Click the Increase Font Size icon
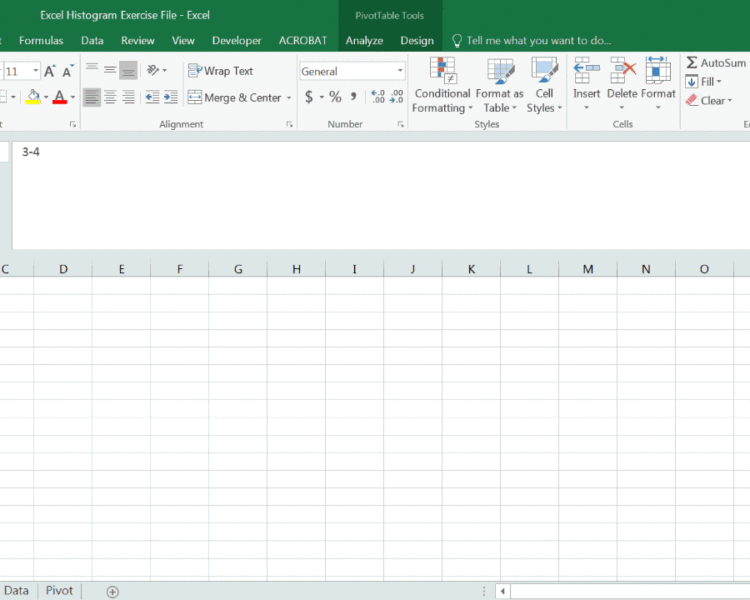750x600 pixels. coord(50,71)
